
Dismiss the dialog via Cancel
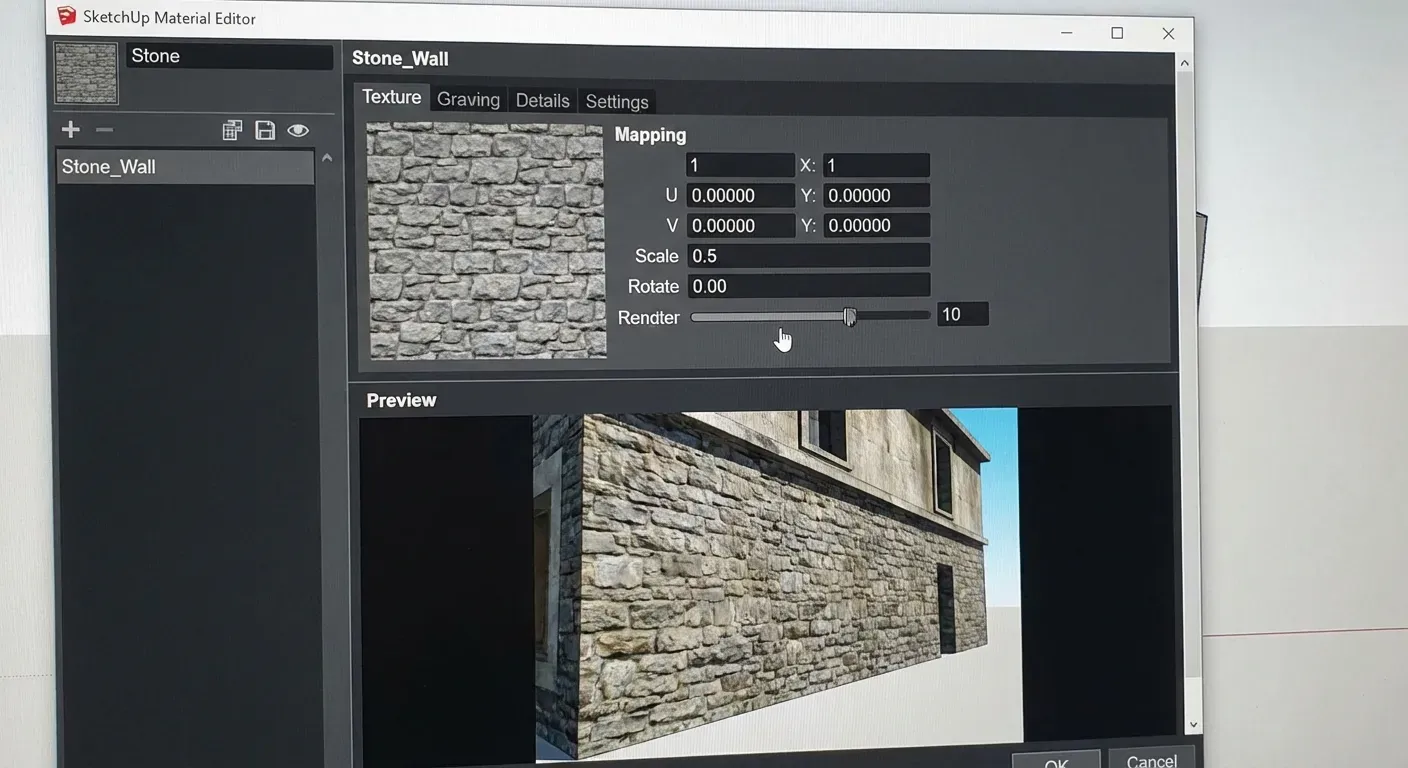click(1150, 760)
